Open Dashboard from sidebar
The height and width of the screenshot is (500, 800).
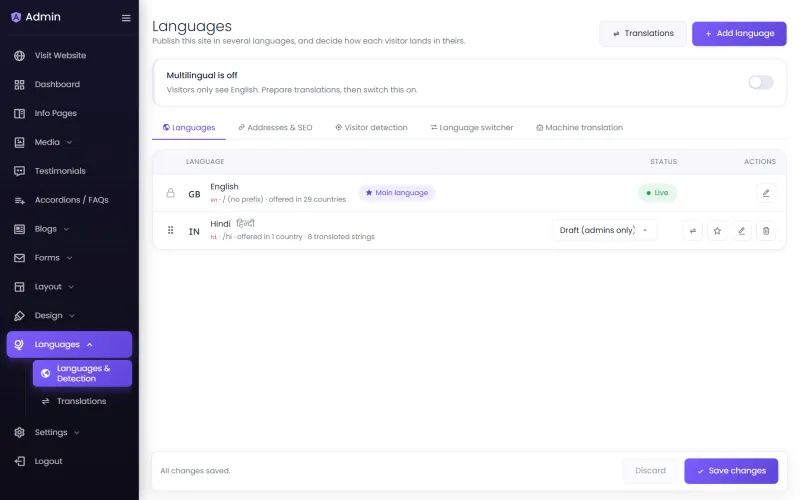tap(69, 85)
